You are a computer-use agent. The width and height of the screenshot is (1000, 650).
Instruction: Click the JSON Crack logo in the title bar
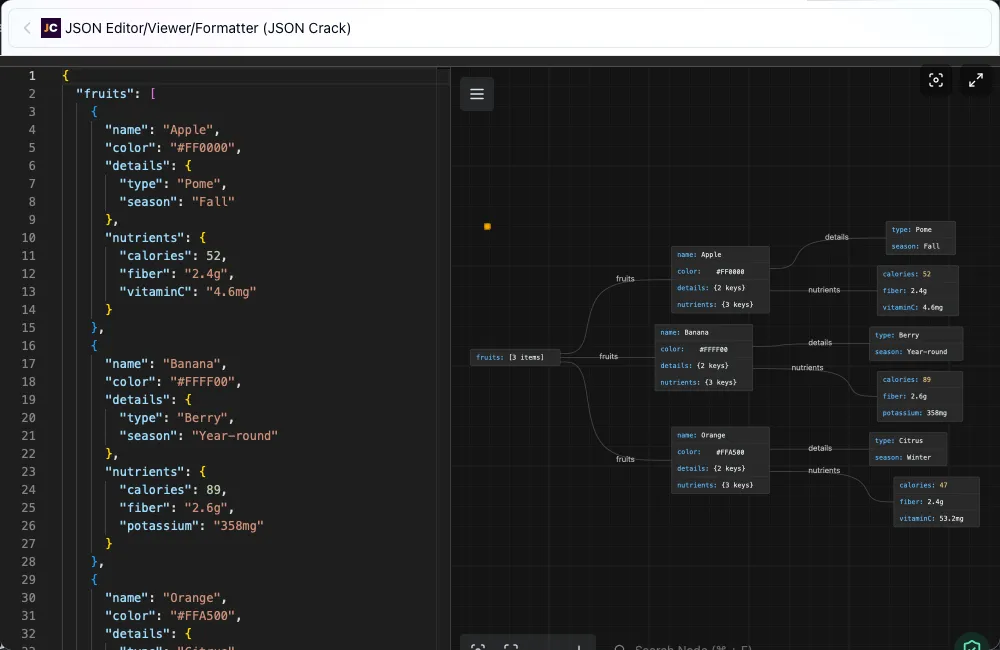tap(50, 28)
